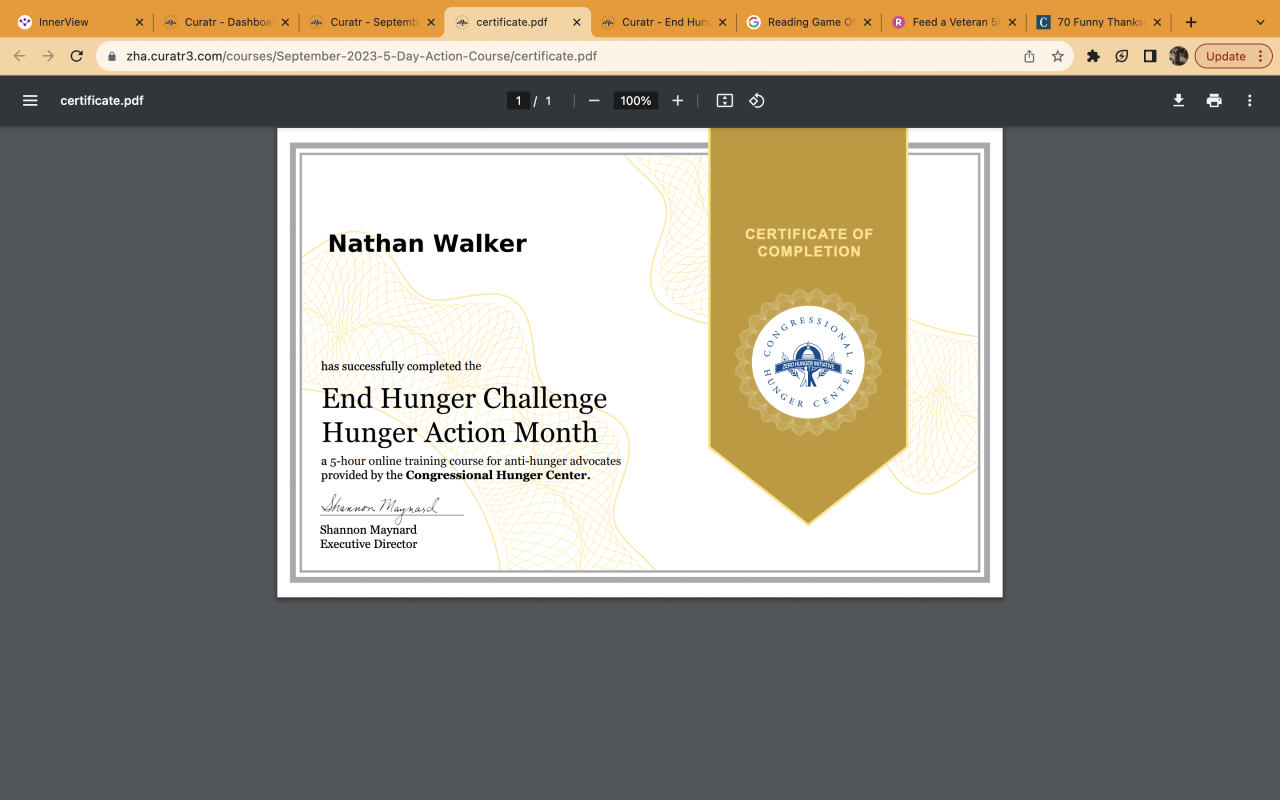This screenshot has height=800, width=1280.
Task: Close the 70 Funny Thanks tab
Action: coord(1157,22)
